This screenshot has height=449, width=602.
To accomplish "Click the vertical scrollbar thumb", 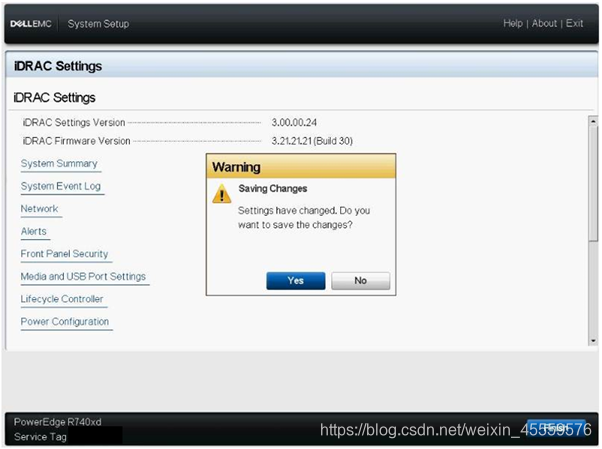I will (593, 184).
